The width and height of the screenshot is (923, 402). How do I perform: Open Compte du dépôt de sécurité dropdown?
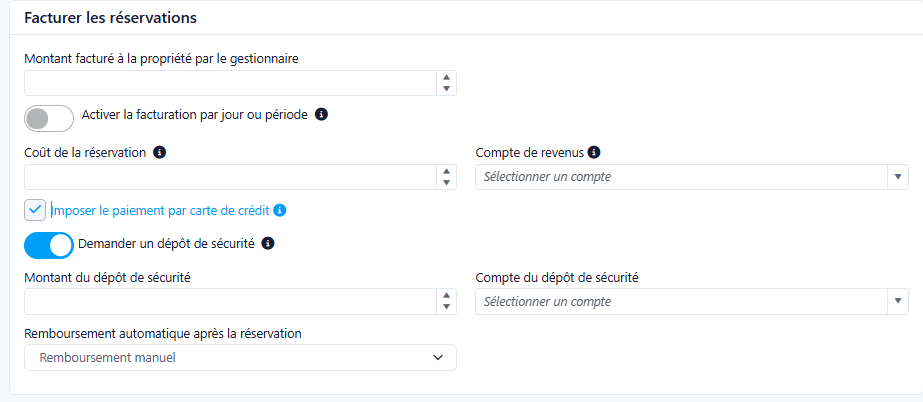[690, 301]
